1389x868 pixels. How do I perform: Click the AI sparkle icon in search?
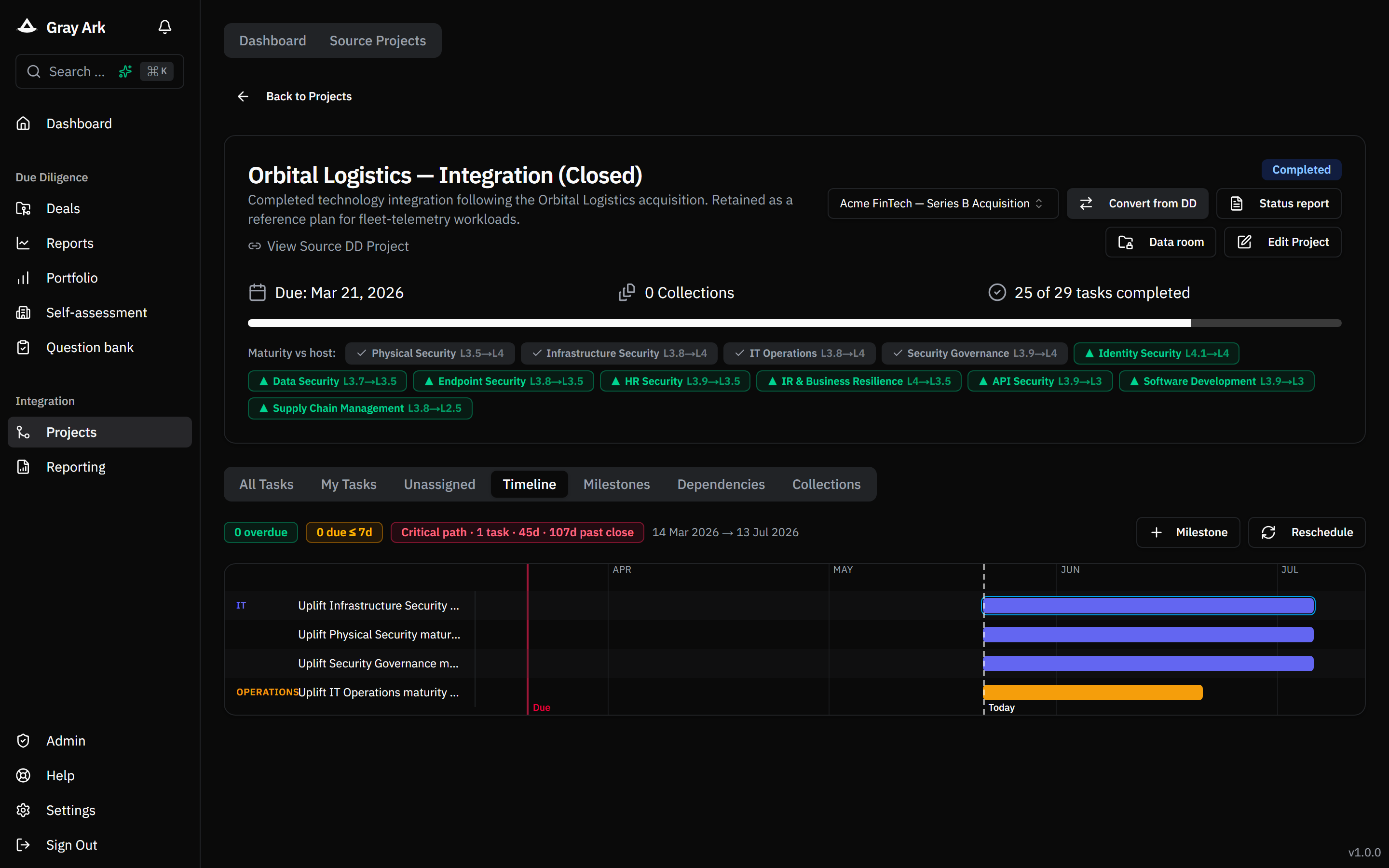[125, 71]
